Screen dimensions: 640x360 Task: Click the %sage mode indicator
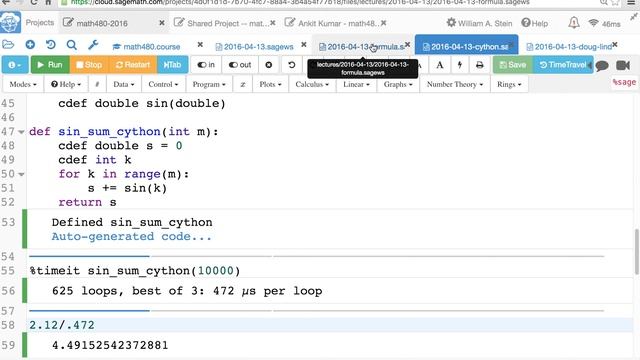coord(624,82)
